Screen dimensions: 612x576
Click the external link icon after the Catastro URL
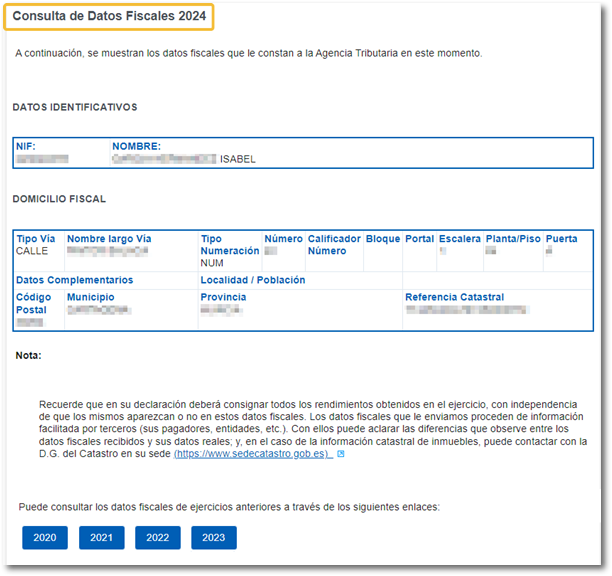341,454
